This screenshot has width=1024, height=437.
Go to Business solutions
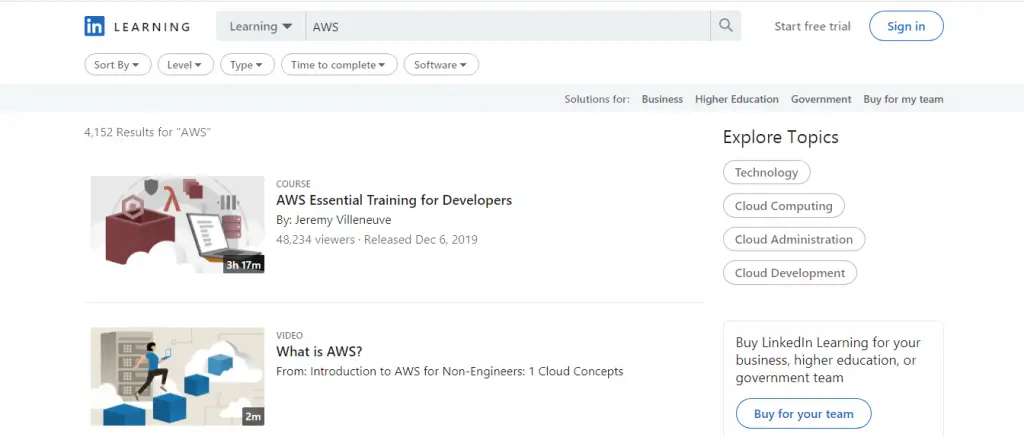[662, 99]
